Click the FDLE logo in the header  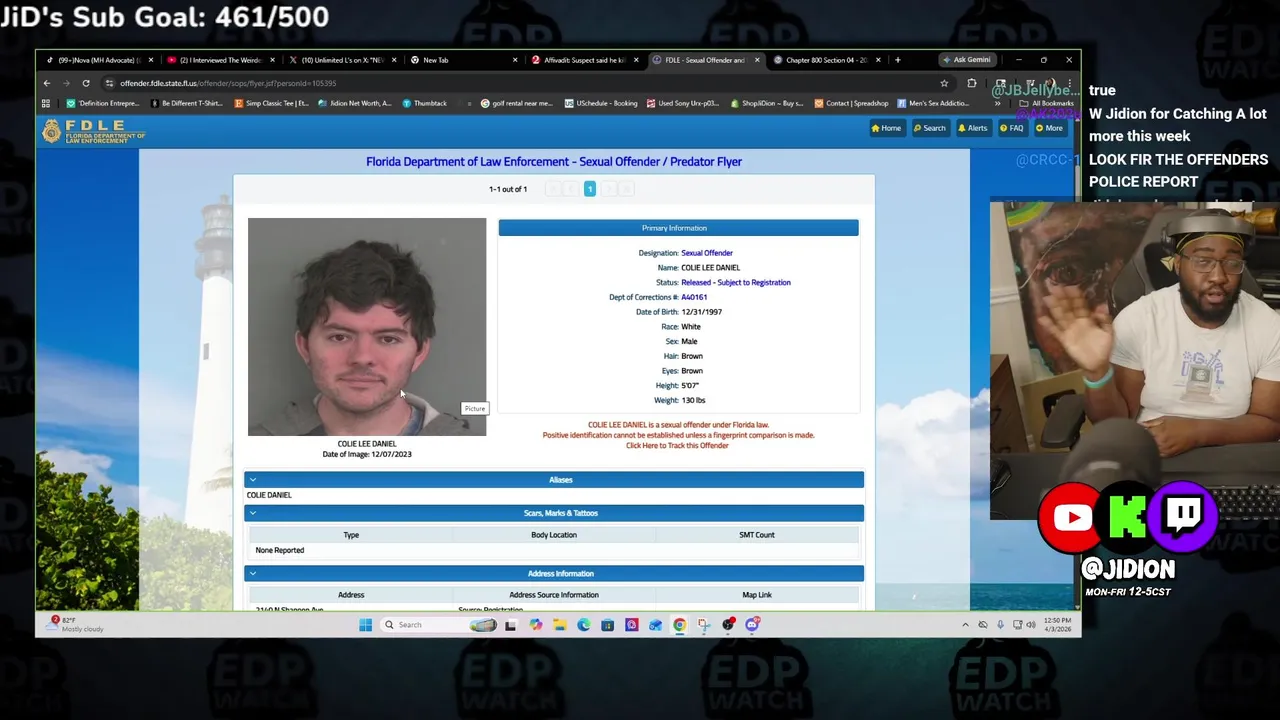click(93, 131)
